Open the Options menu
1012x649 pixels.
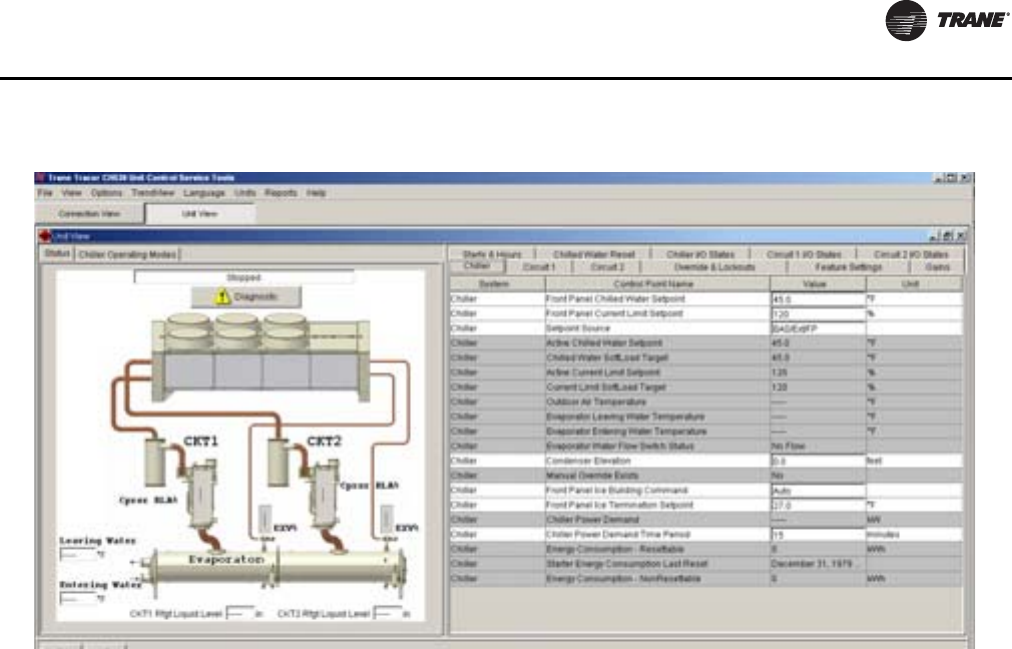pyautogui.click(x=106, y=193)
